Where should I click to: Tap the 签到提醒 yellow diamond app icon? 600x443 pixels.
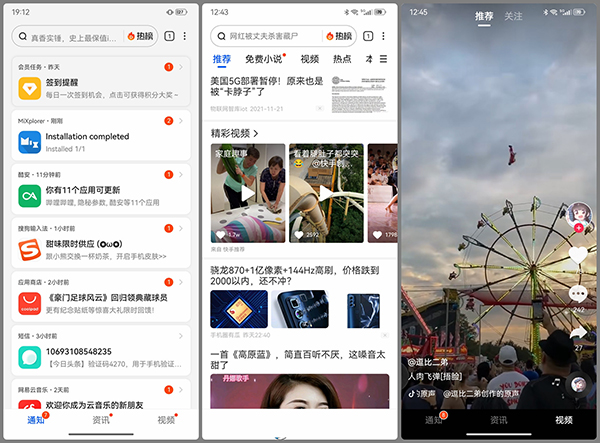29,91
